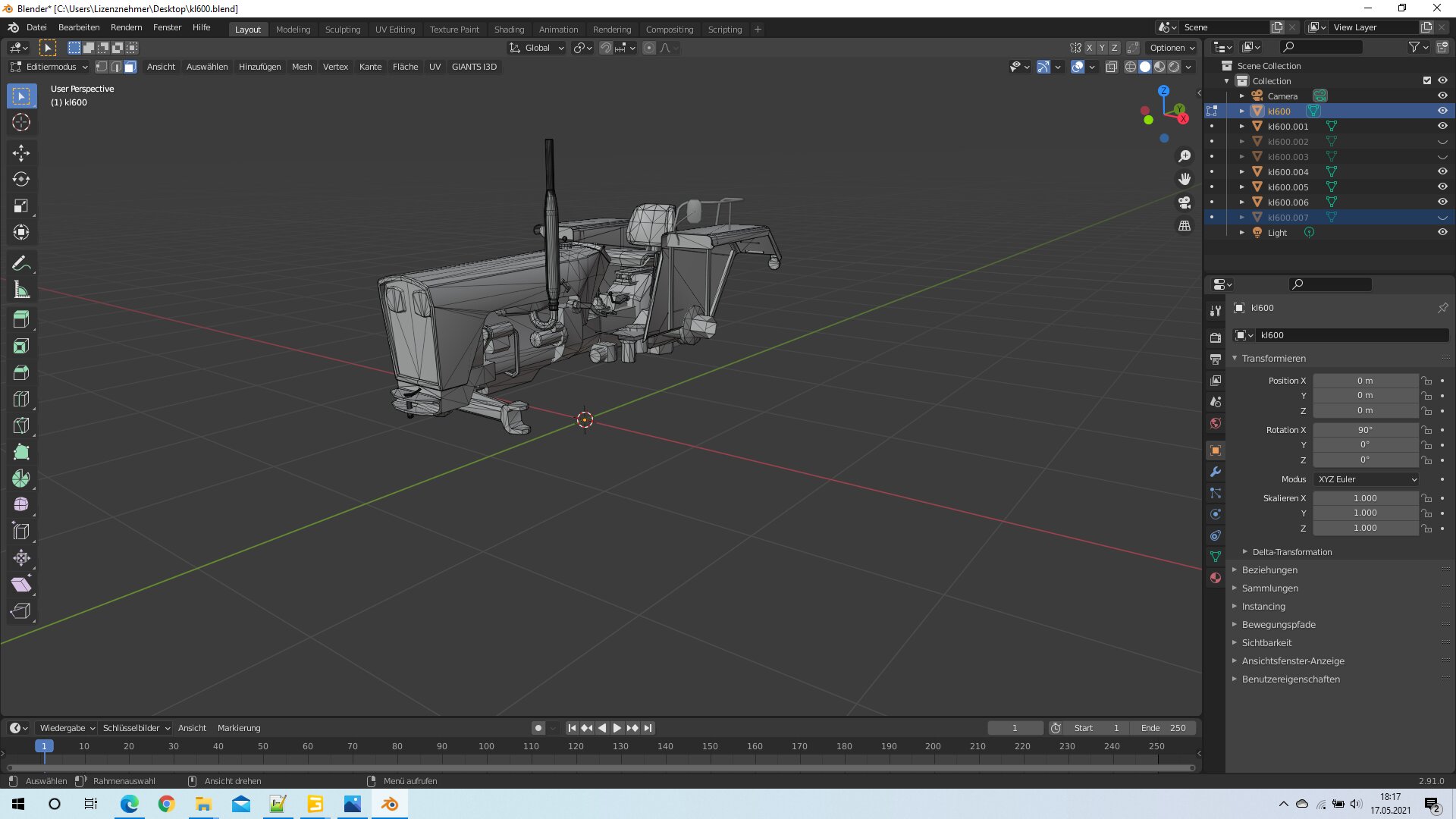The height and width of the screenshot is (819, 1456).
Task: Open the Editiermodus mode dropdown
Action: [50, 67]
